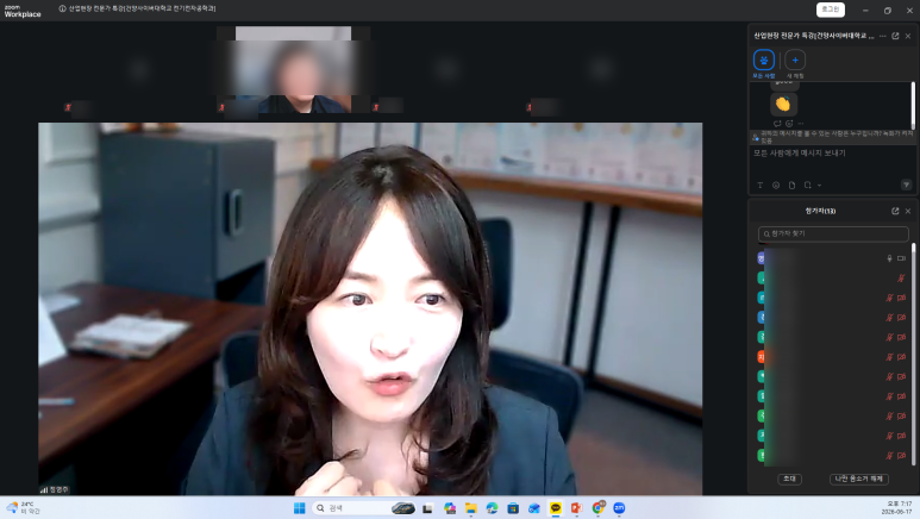Image resolution: width=920 pixels, height=519 pixels.
Task: Open the emoji picker in chat composer
Action: point(776,185)
